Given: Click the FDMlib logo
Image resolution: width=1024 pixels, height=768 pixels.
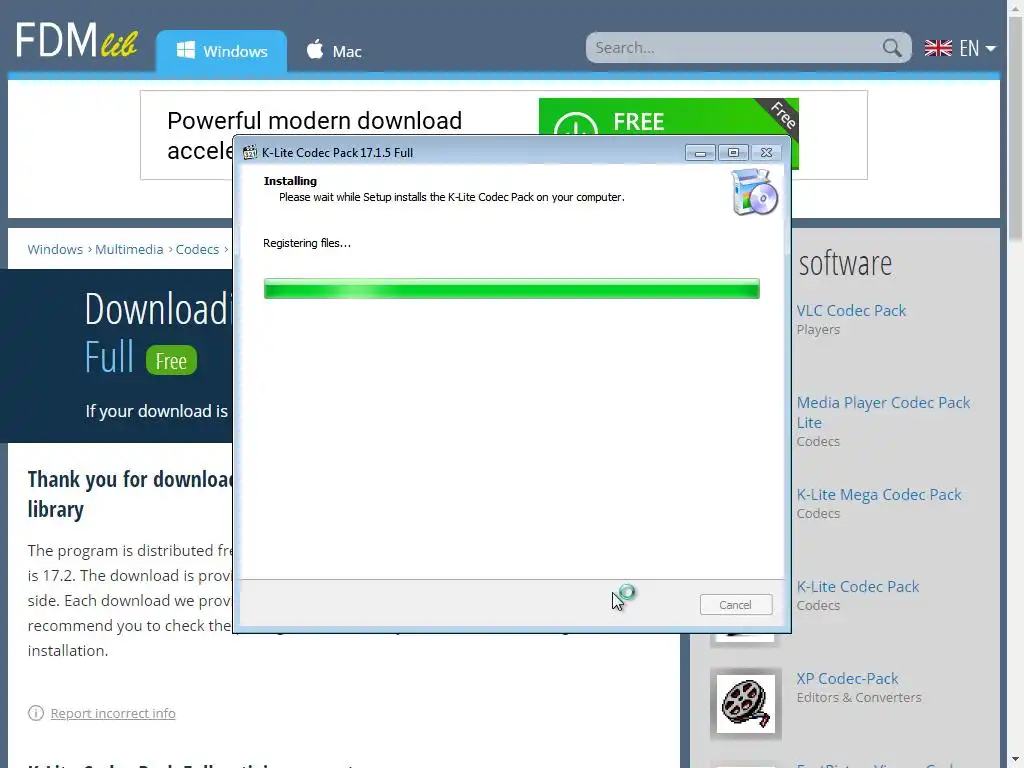Looking at the screenshot, I should [x=76, y=40].
